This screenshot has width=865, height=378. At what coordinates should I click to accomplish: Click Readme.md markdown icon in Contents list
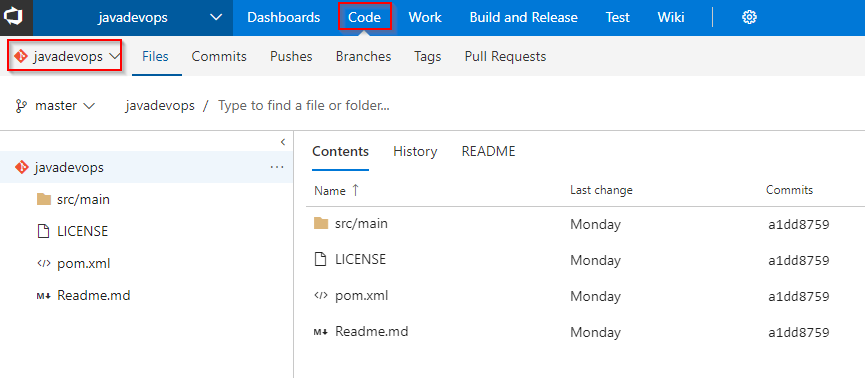coord(321,332)
